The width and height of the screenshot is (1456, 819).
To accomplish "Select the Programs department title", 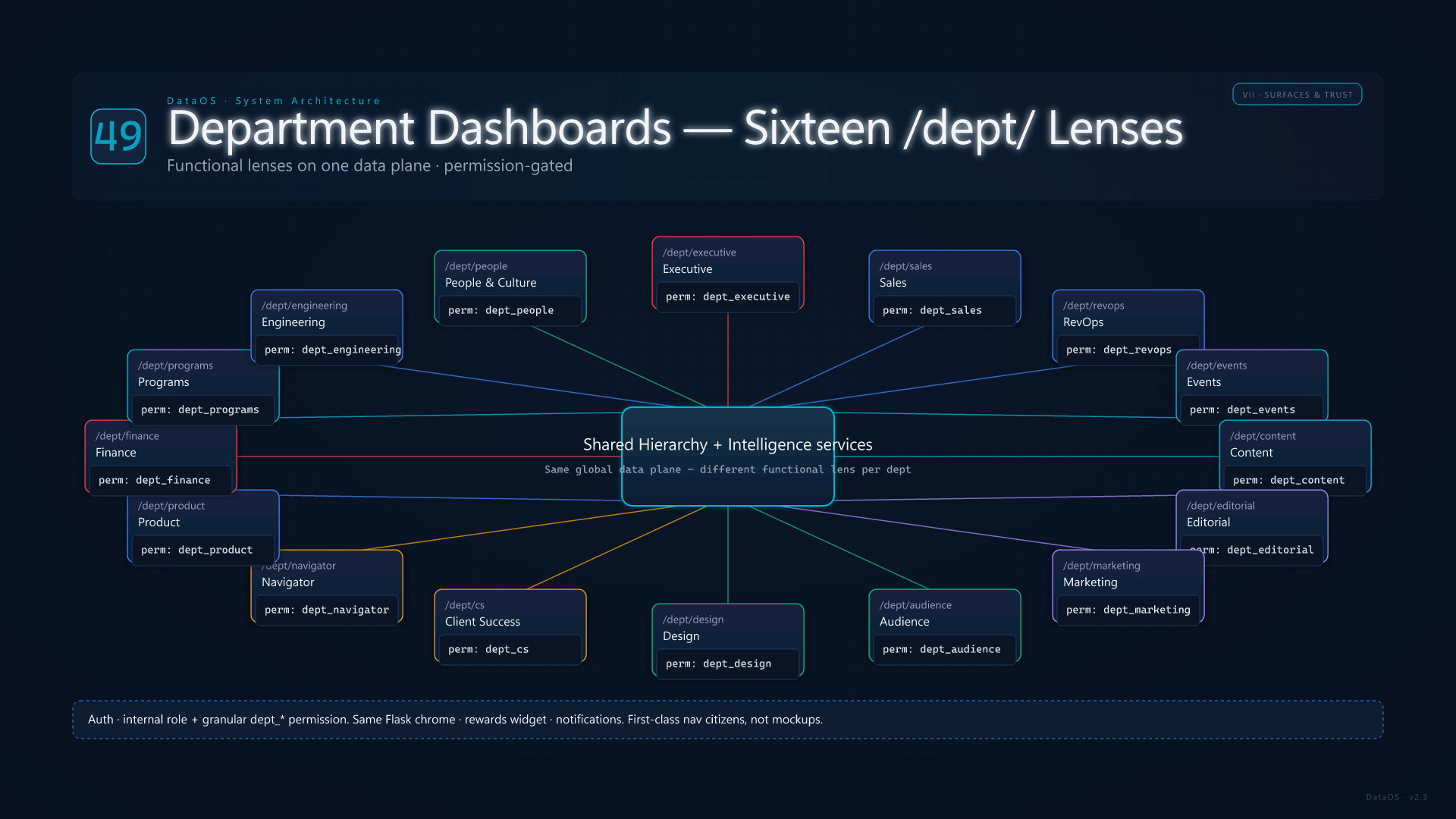I will coord(163,382).
